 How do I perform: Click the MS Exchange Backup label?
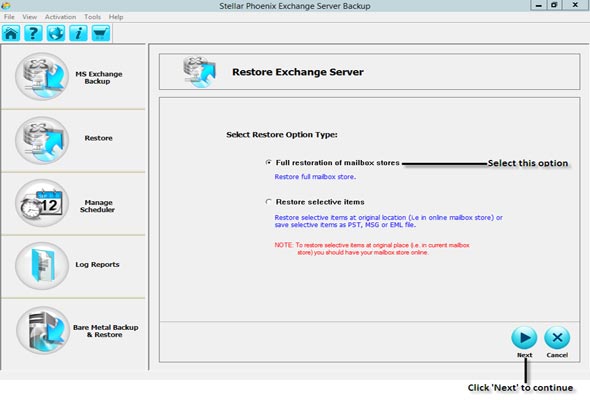click(x=99, y=78)
